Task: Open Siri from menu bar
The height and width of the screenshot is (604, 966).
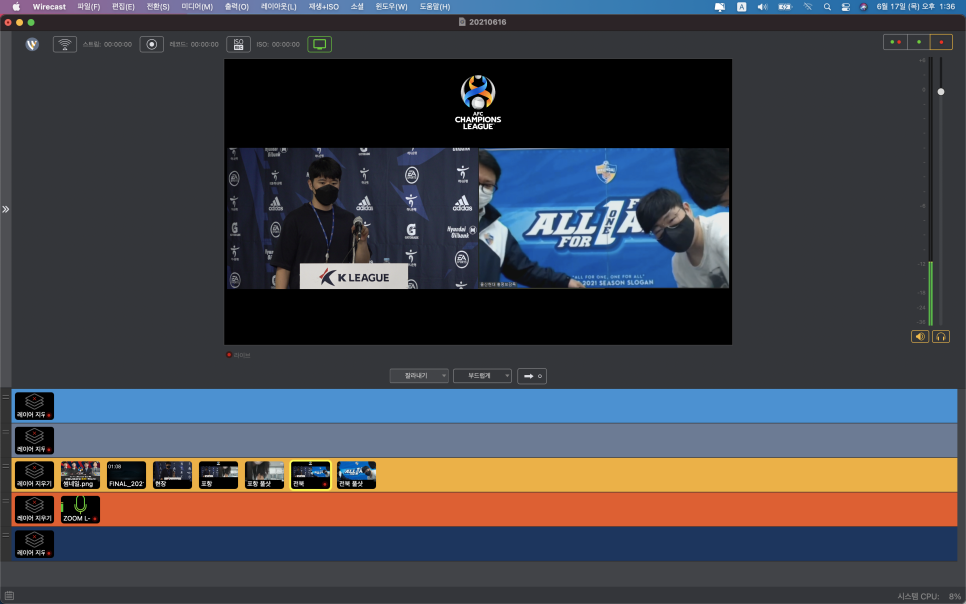Action: (863, 7)
